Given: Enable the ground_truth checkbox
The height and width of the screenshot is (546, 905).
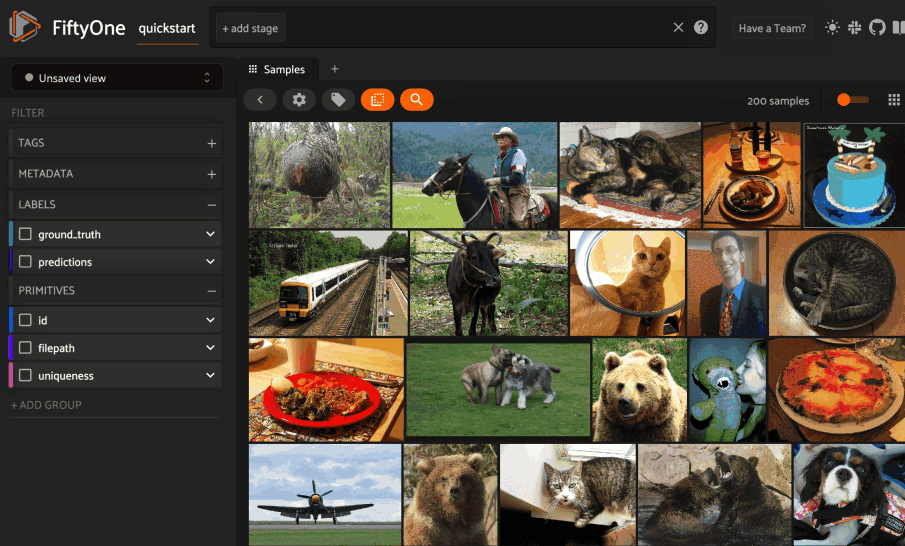Looking at the screenshot, I should (x=26, y=234).
